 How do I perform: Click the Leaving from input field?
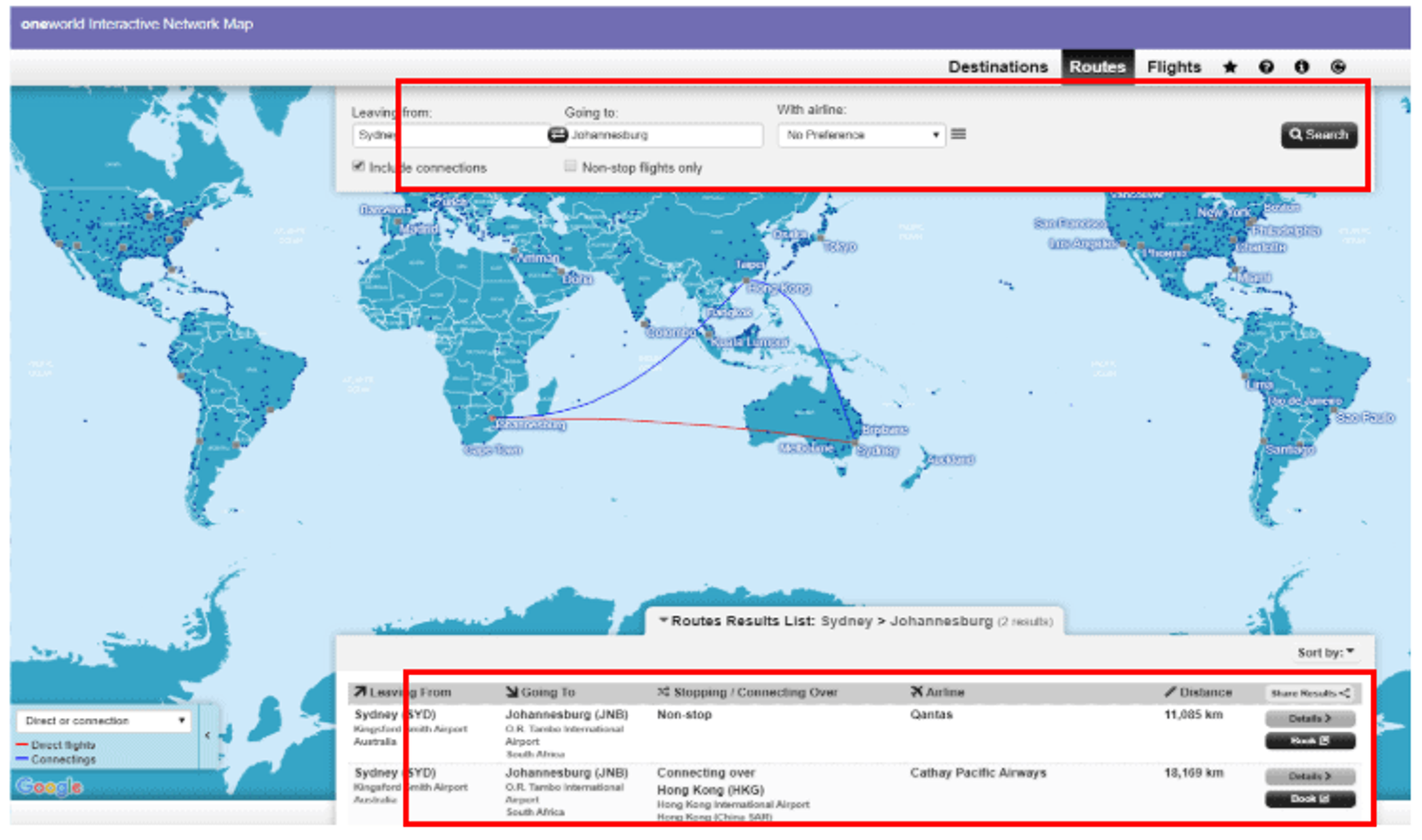click(451, 135)
